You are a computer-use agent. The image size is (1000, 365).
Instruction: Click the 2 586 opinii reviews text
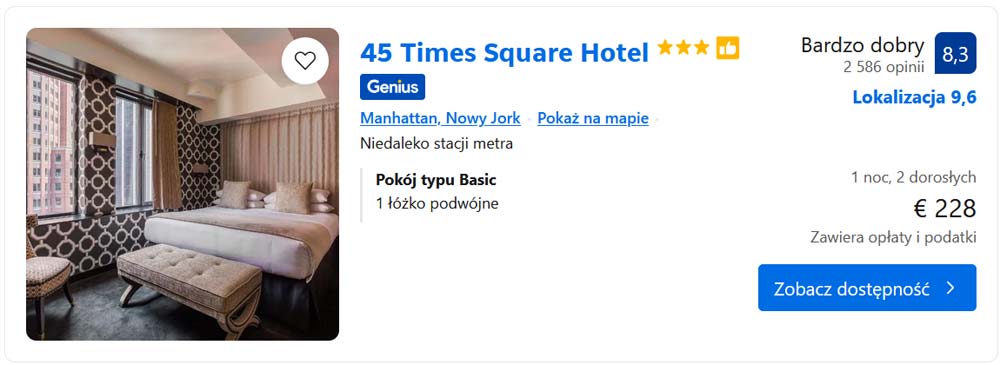883,66
